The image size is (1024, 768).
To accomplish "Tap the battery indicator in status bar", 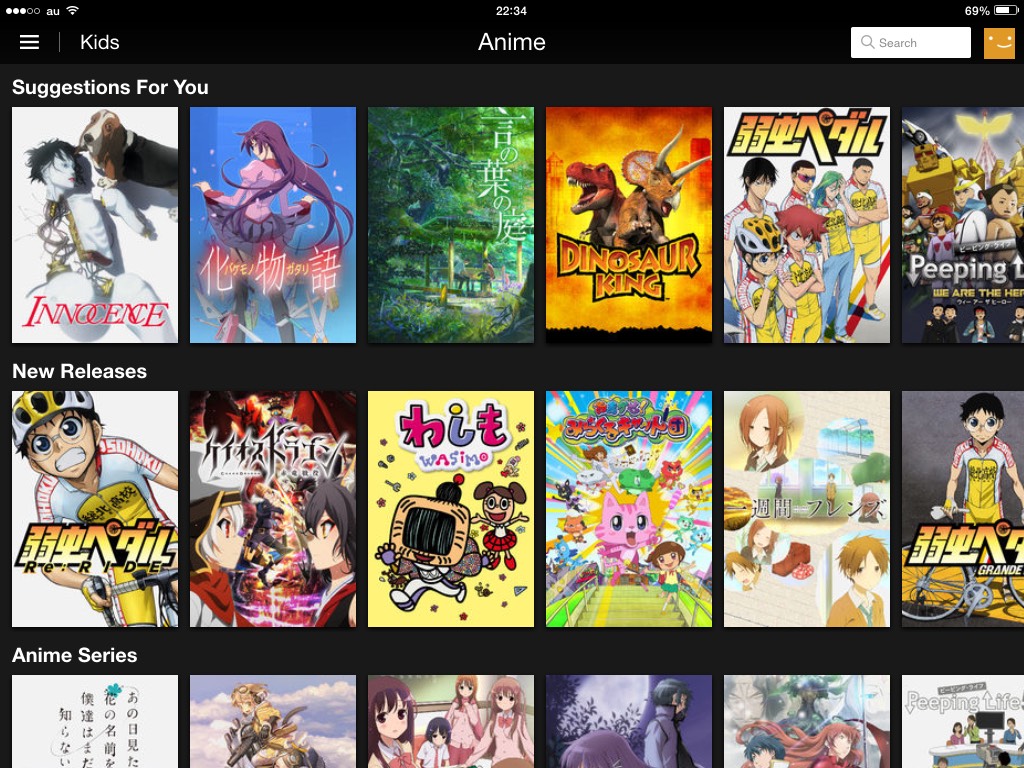I will [x=1006, y=10].
